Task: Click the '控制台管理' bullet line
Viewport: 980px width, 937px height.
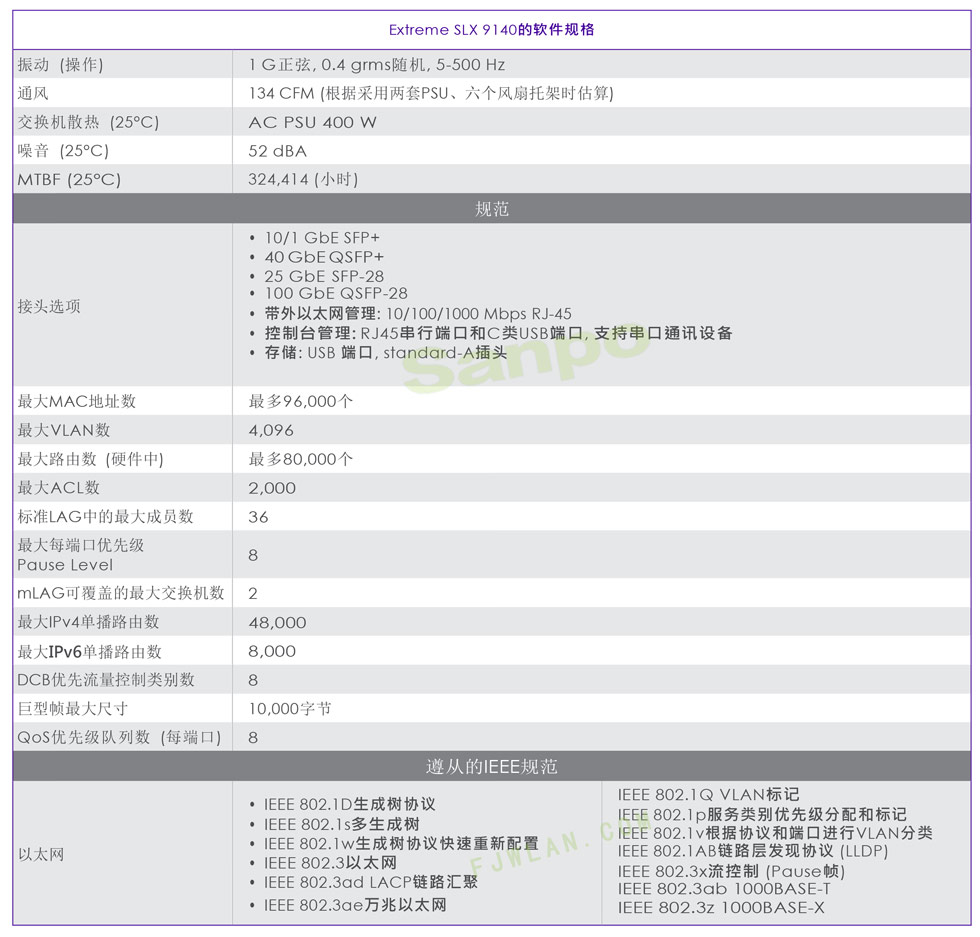Action: tap(498, 333)
